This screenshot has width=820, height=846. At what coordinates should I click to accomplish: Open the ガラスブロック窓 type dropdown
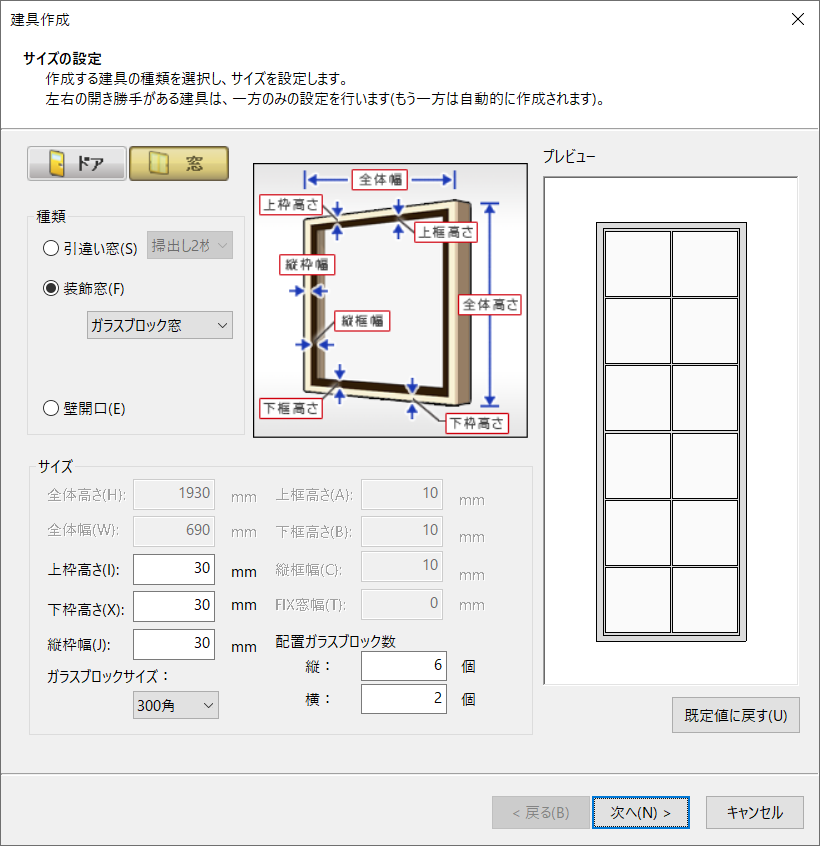(x=160, y=325)
